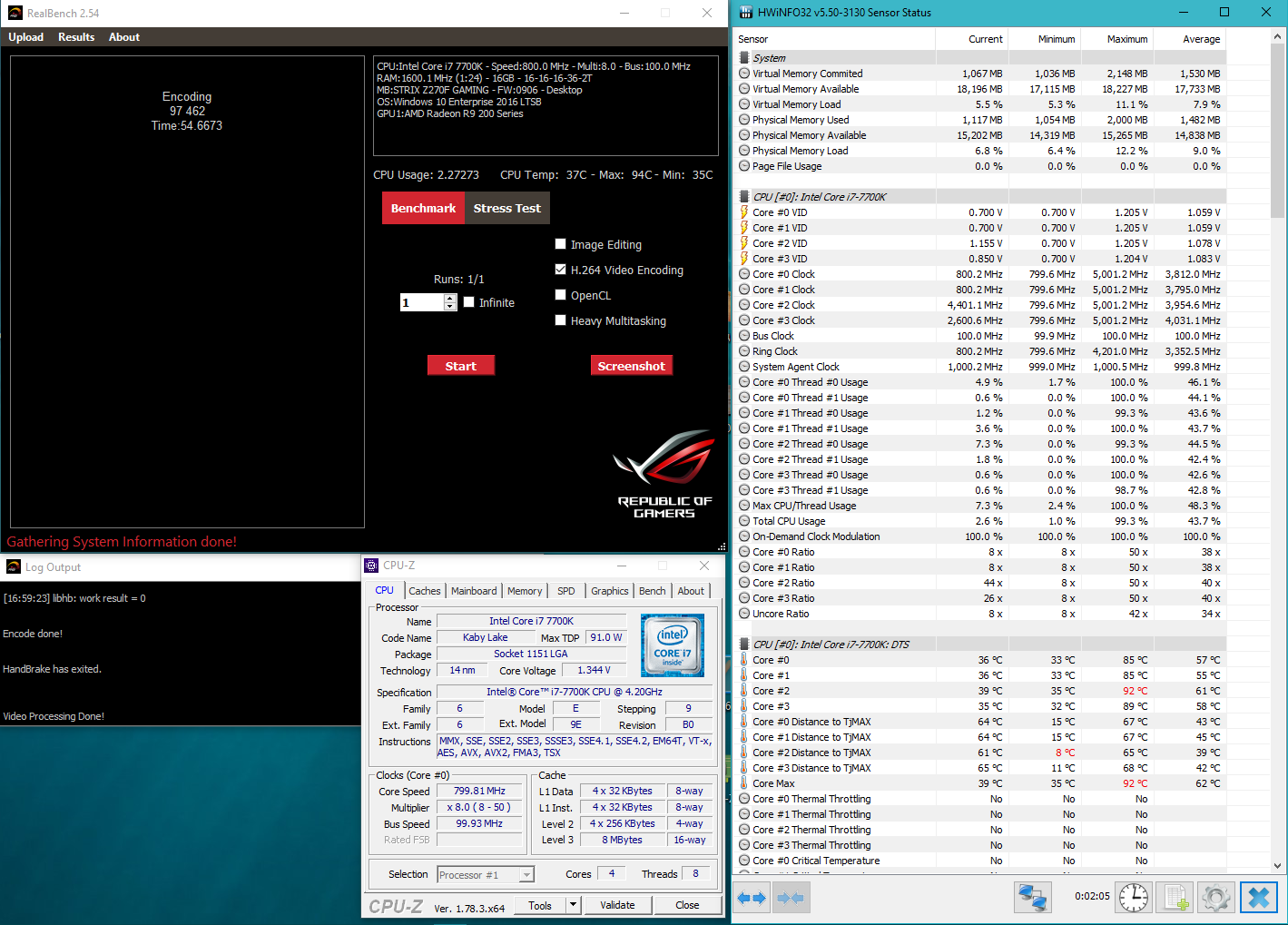Decrease runs with the stepper down arrow

[x=450, y=307]
